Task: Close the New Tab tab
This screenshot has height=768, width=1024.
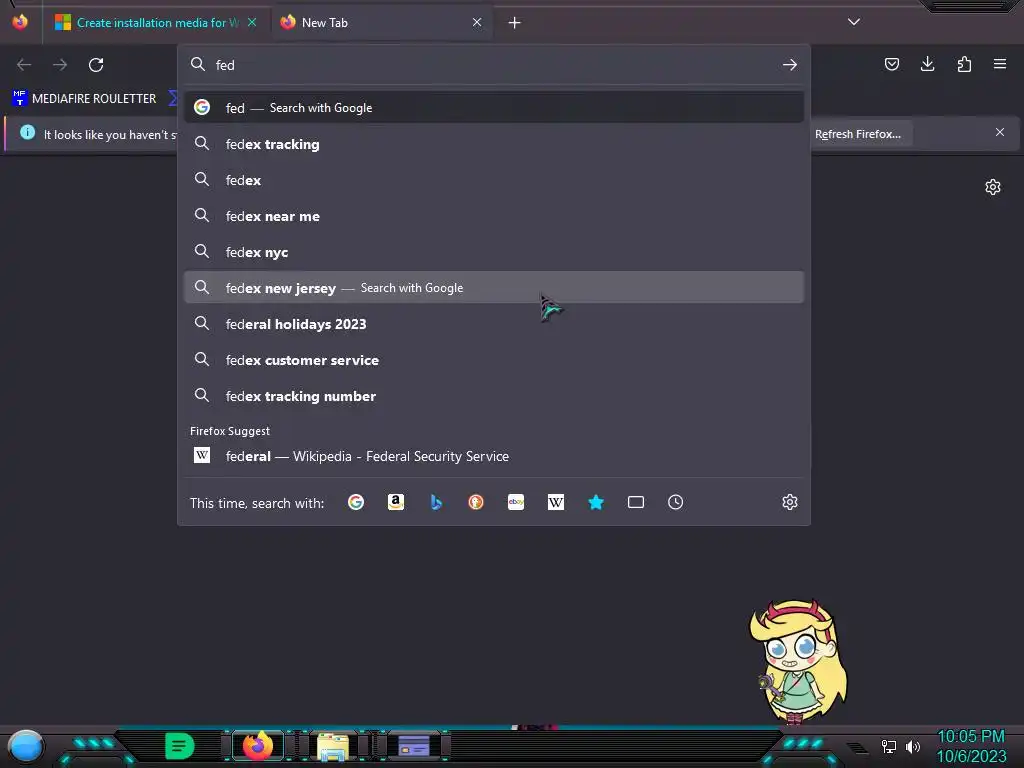Action: (477, 23)
